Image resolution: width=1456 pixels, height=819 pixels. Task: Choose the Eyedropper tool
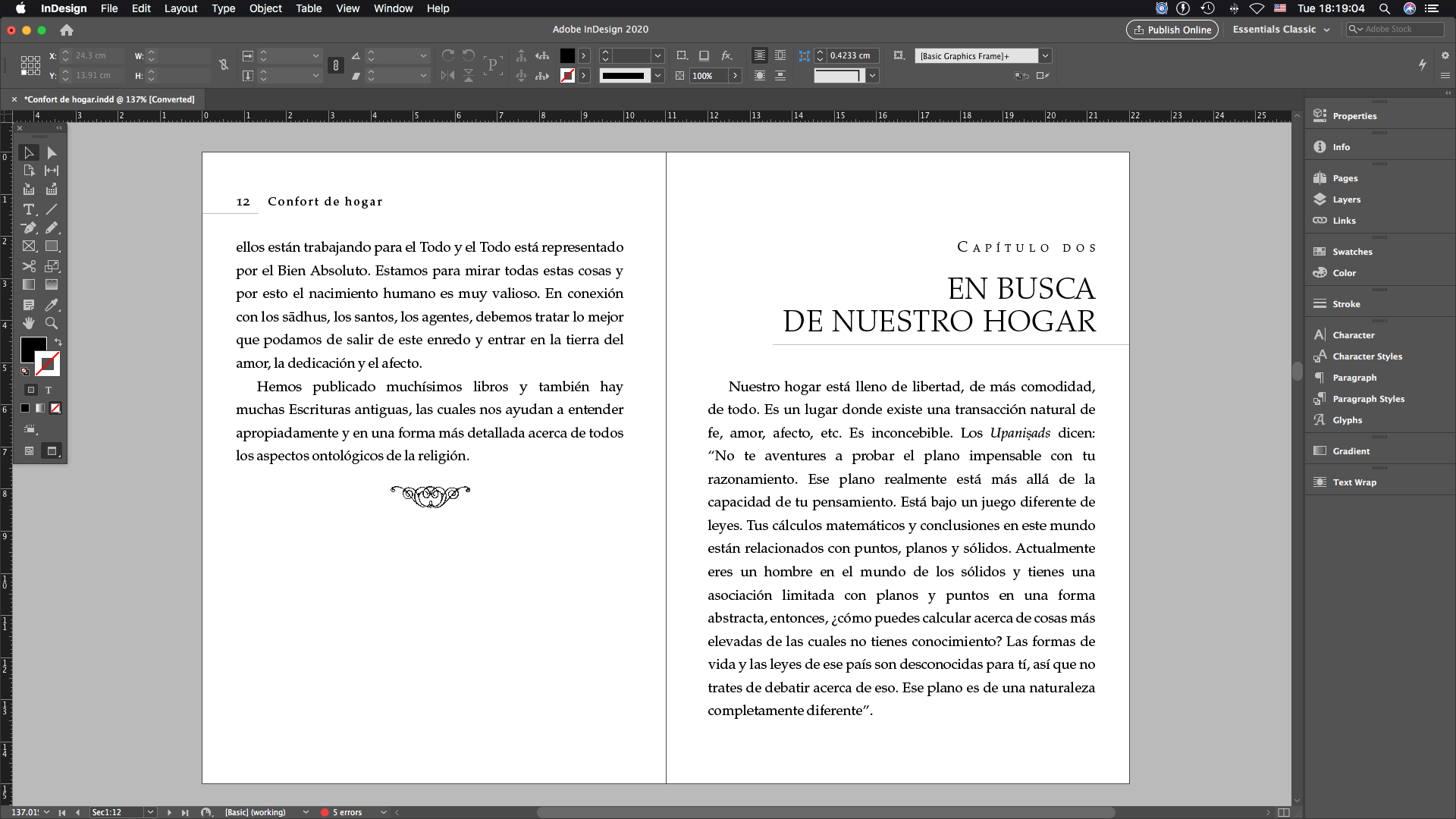coord(52,305)
